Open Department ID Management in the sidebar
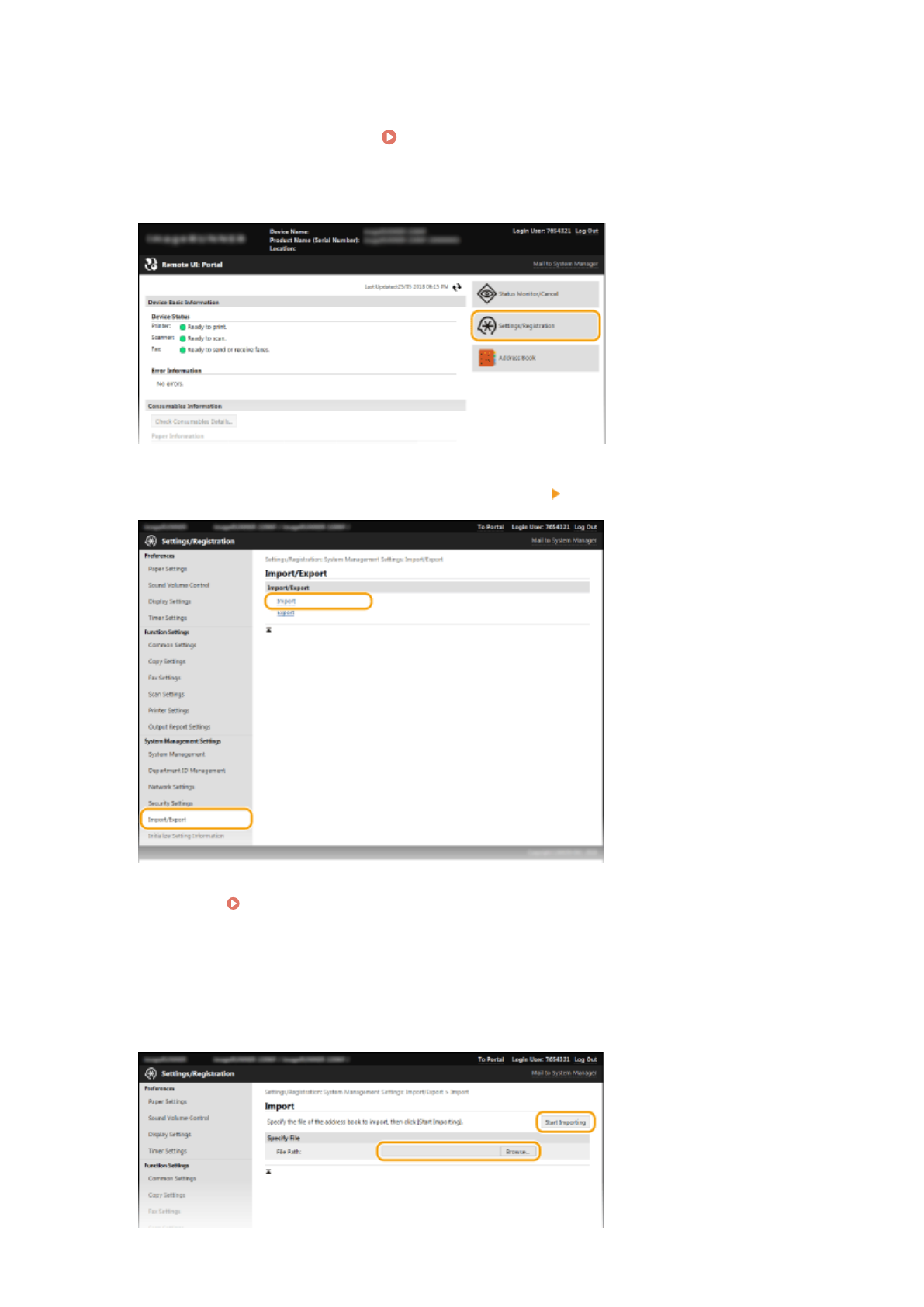Image resolution: width=924 pixels, height=1307 pixels. coord(186,771)
